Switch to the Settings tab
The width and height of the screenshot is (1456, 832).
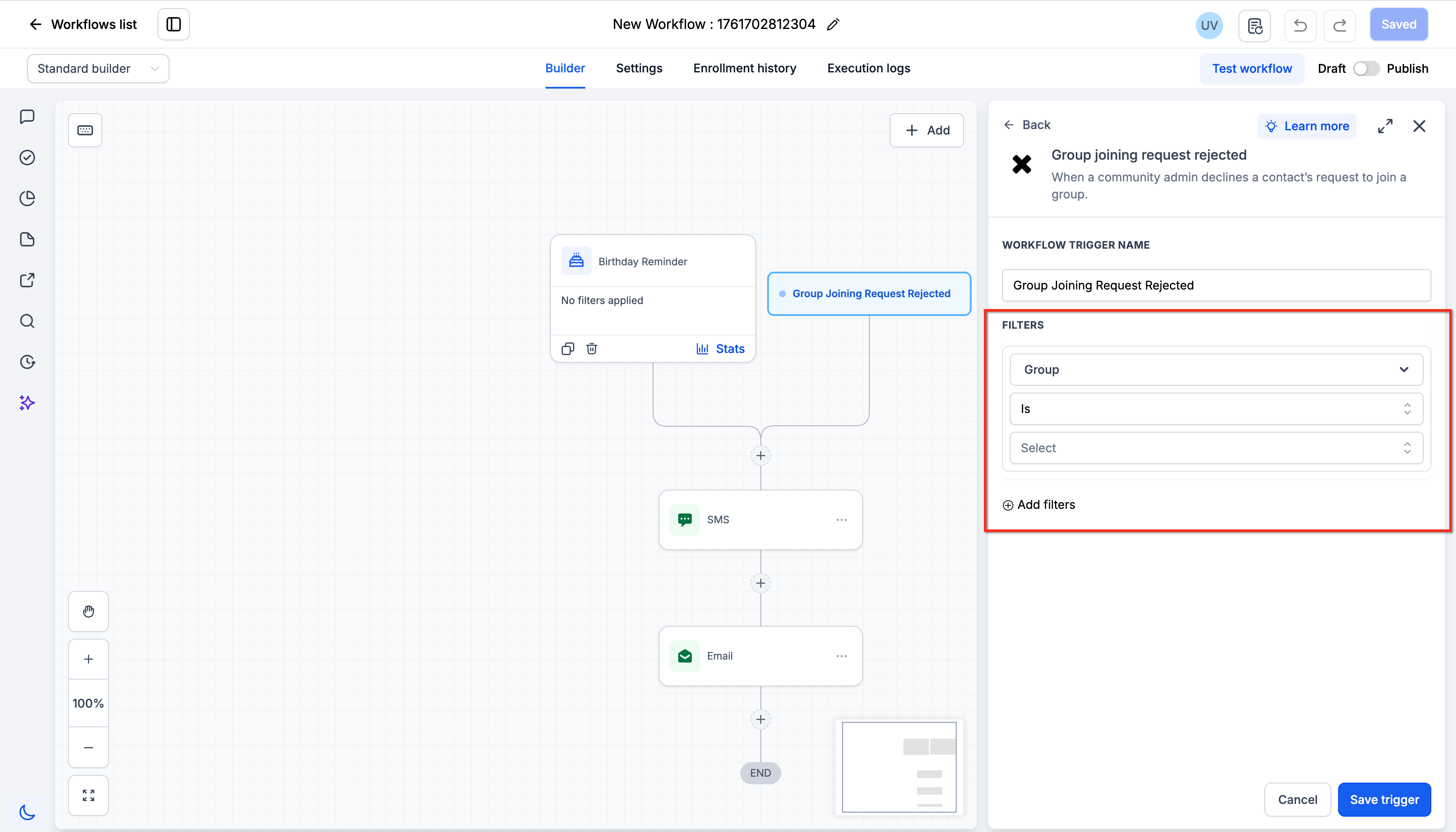coord(639,69)
